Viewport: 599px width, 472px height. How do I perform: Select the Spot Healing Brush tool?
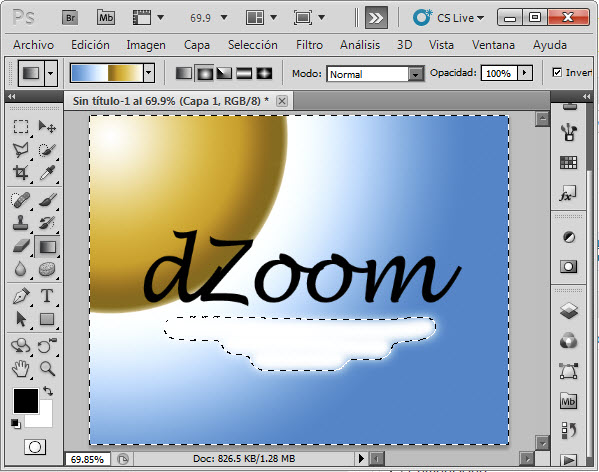pyautogui.click(x=21, y=200)
